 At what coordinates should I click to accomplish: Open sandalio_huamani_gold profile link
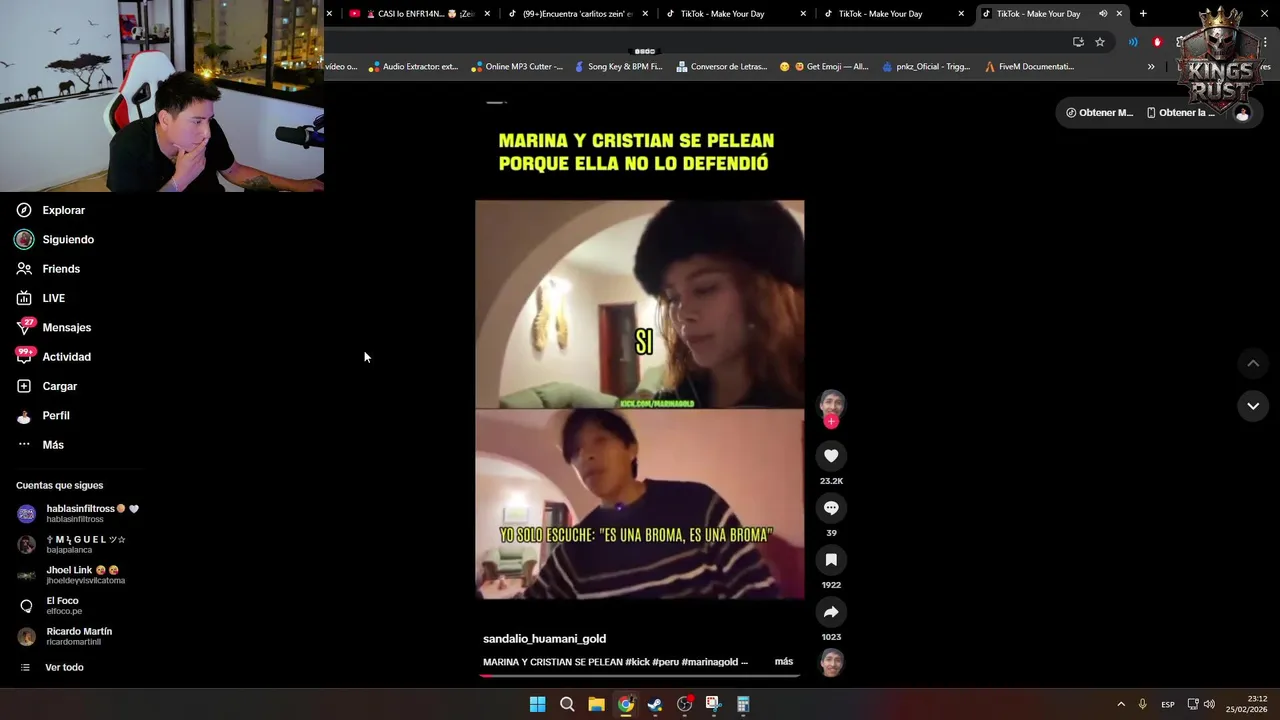(x=544, y=639)
